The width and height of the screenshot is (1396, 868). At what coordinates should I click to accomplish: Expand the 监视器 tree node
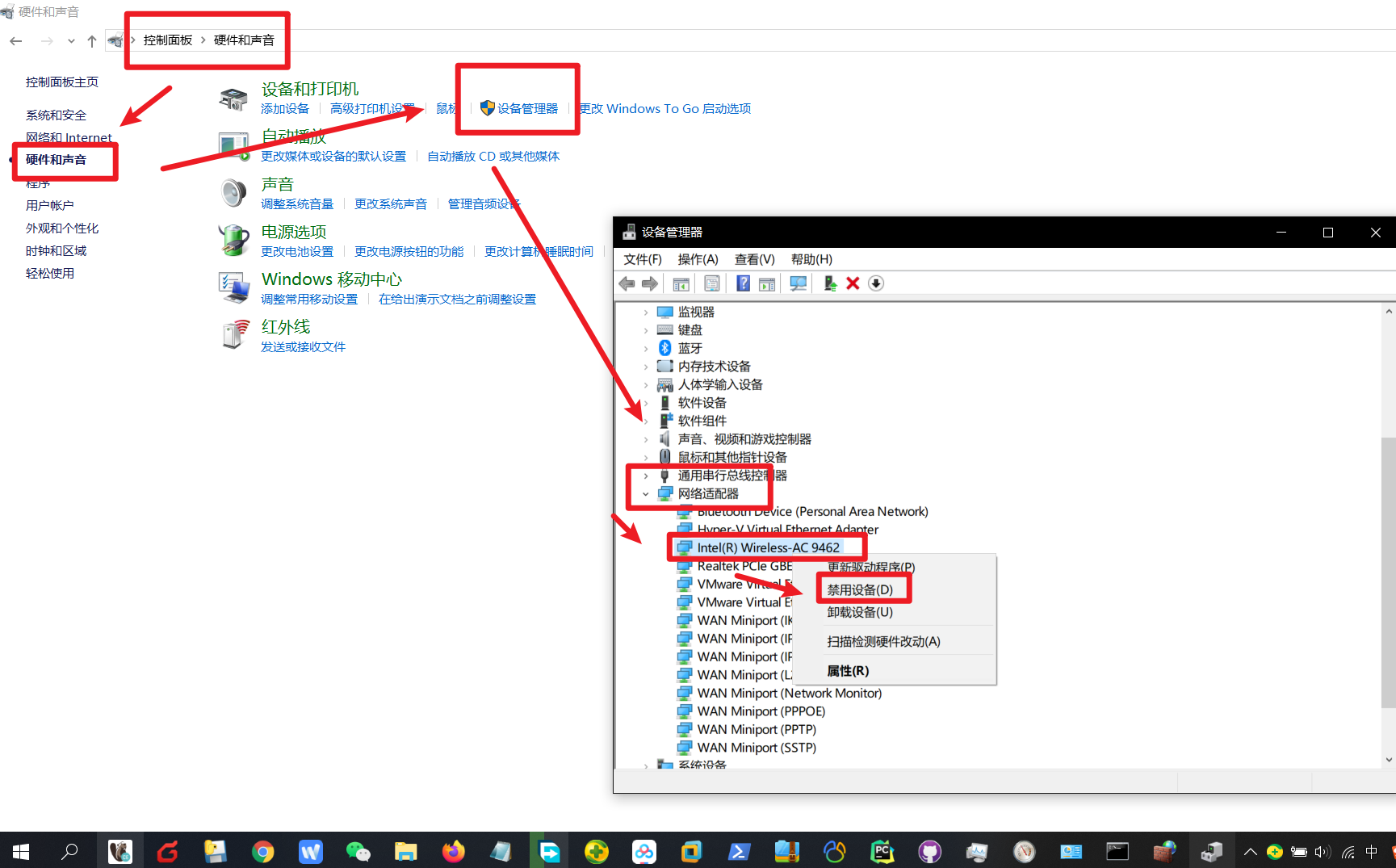[646, 312]
